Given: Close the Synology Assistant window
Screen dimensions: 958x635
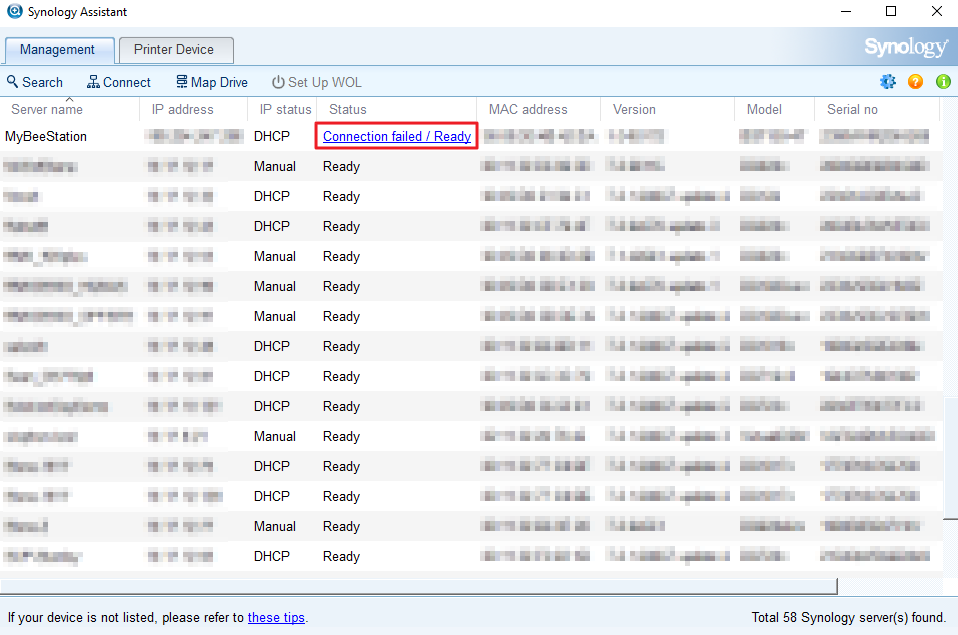Looking at the screenshot, I should tap(937, 12).
